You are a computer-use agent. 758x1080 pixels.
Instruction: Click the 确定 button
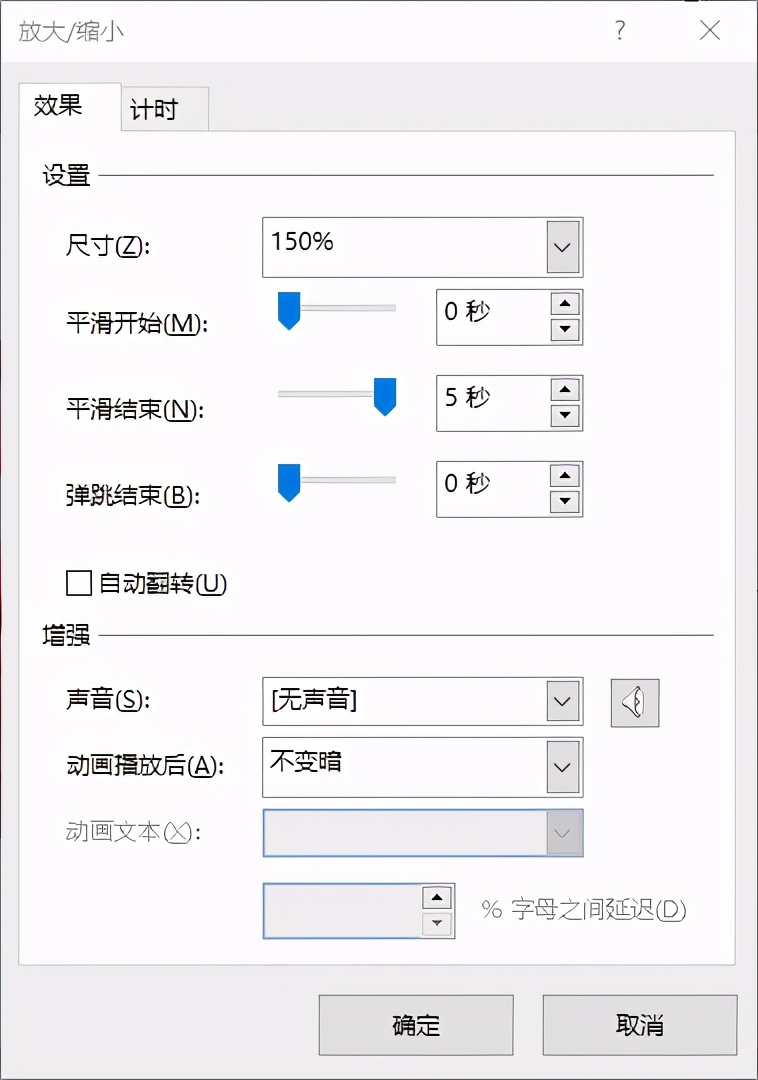[x=415, y=1025]
